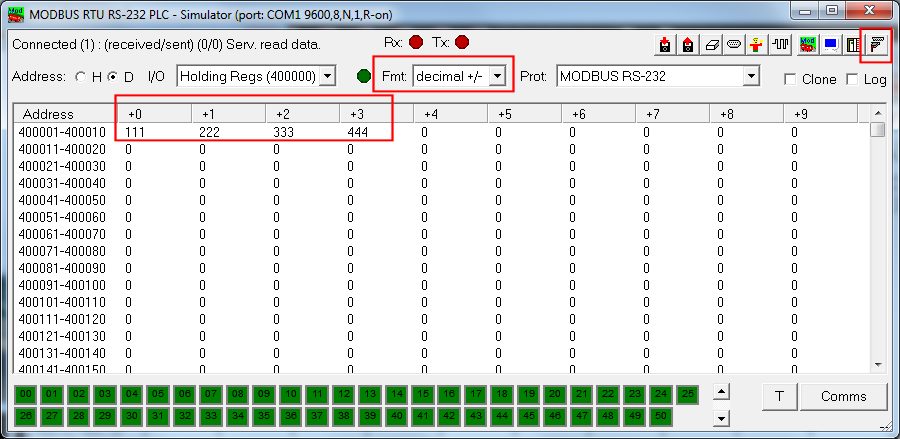
Task: Click the Comms button
Action: pos(844,397)
